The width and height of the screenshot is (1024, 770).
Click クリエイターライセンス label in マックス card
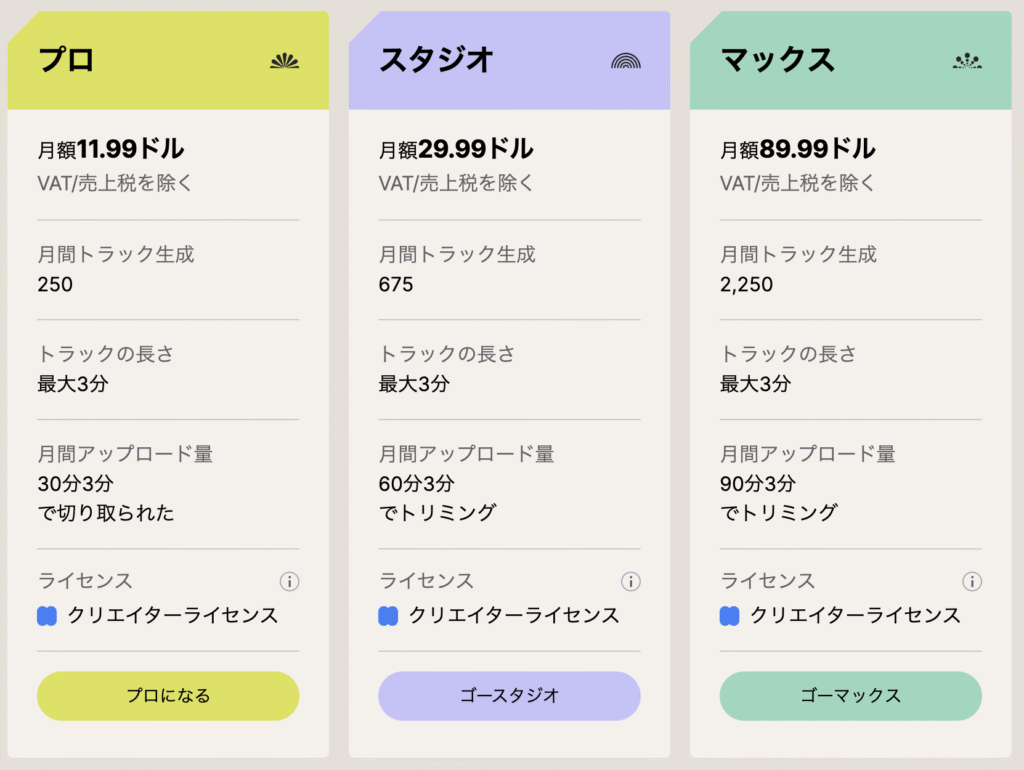pos(855,616)
